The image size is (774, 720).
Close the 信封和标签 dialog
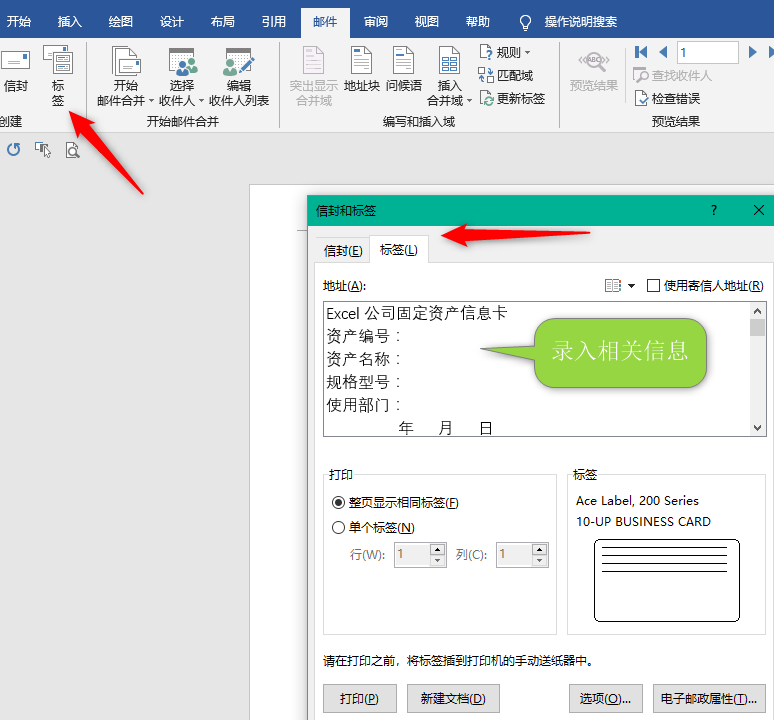(759, 211)
